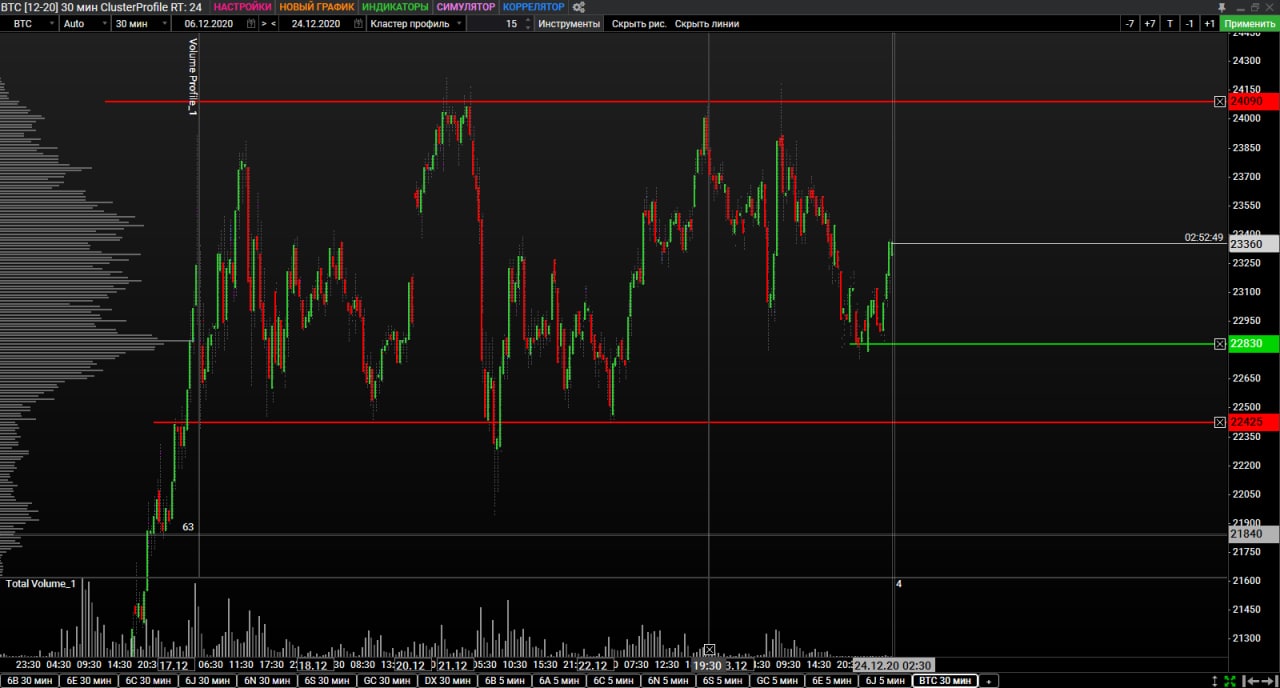Click the narrow-range '> <' button
Image resolution: width=1280 pixels, height=688 pixels.
269,23
